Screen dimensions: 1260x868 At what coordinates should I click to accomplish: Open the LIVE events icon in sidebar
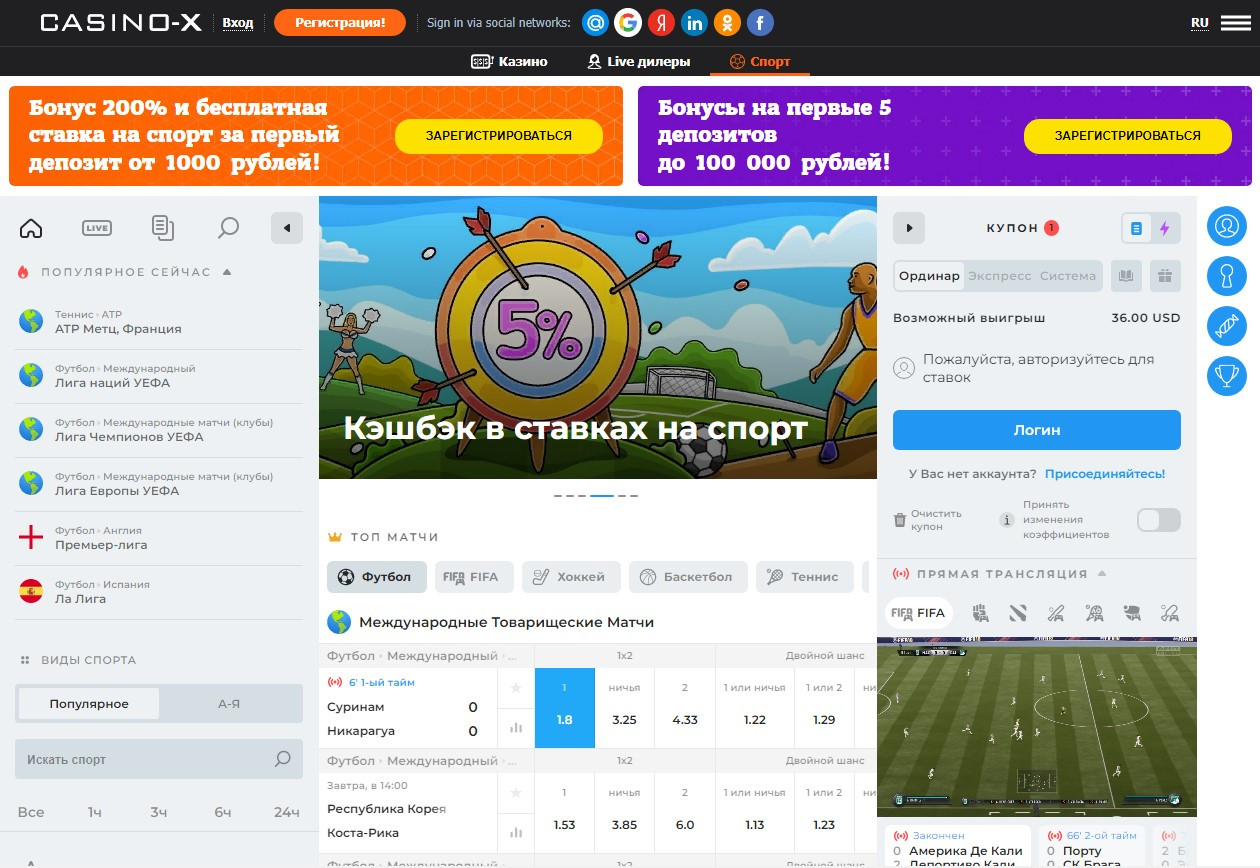(97, 228)
